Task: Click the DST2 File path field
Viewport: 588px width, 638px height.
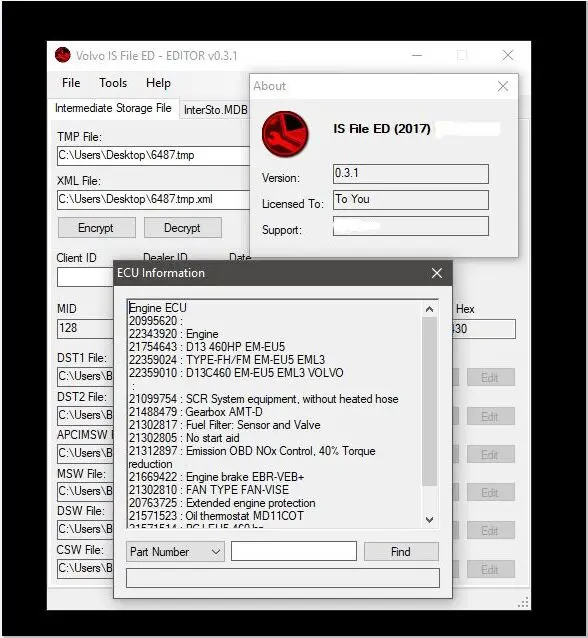Action: click(x=85, y=415)
